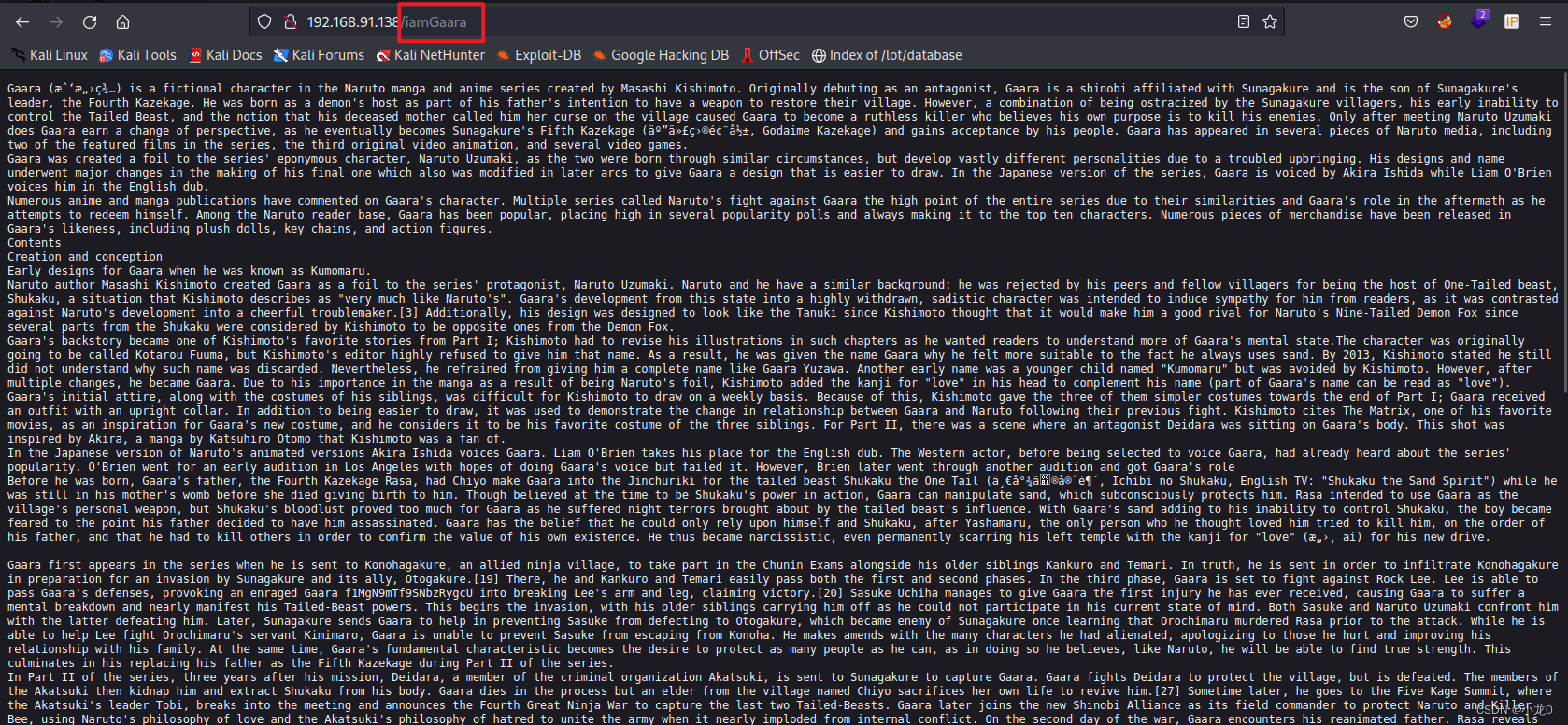Open Index of /lot/database bookmark

[x=886, y=55]
